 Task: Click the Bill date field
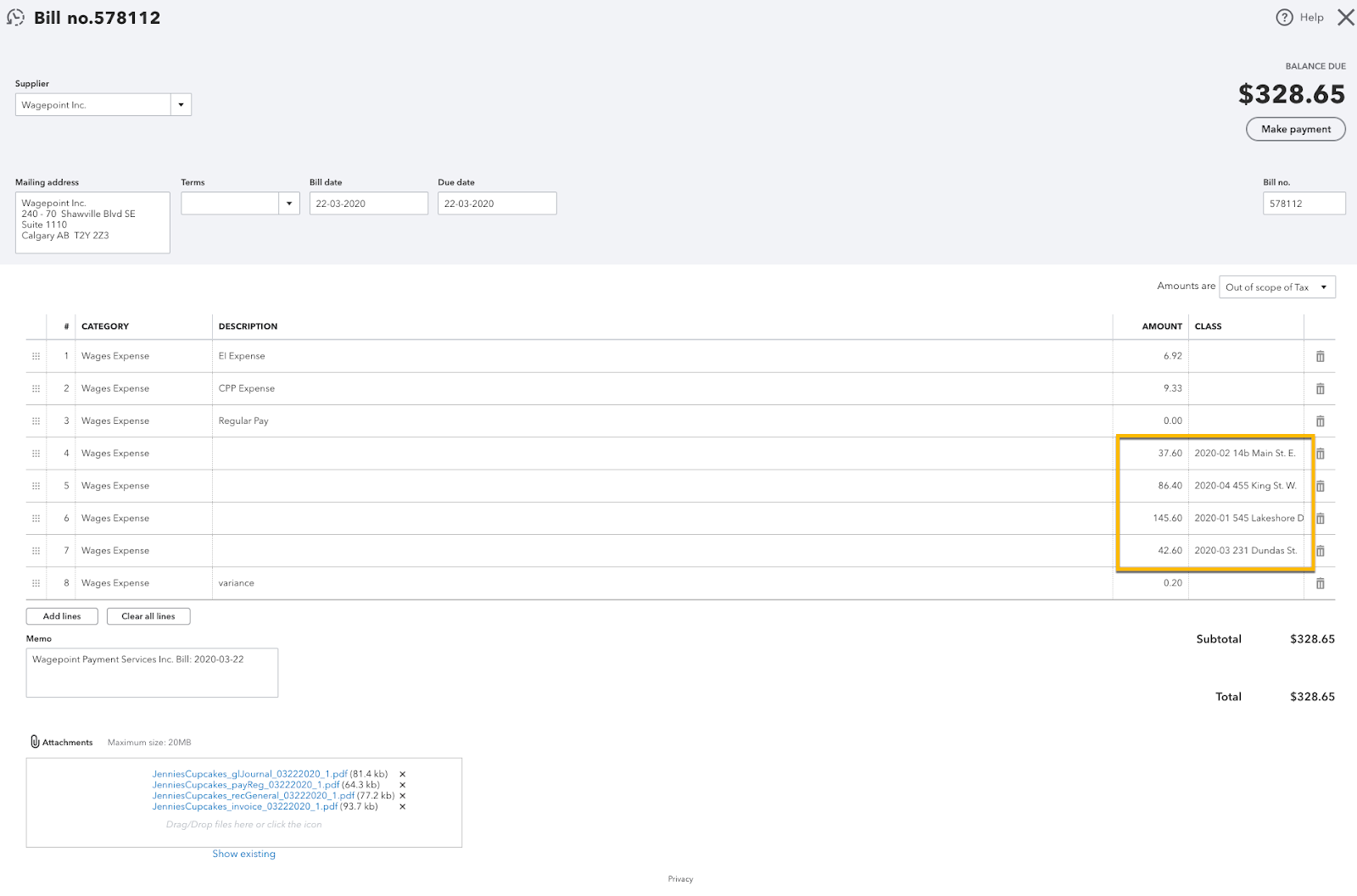coord(368,203)
